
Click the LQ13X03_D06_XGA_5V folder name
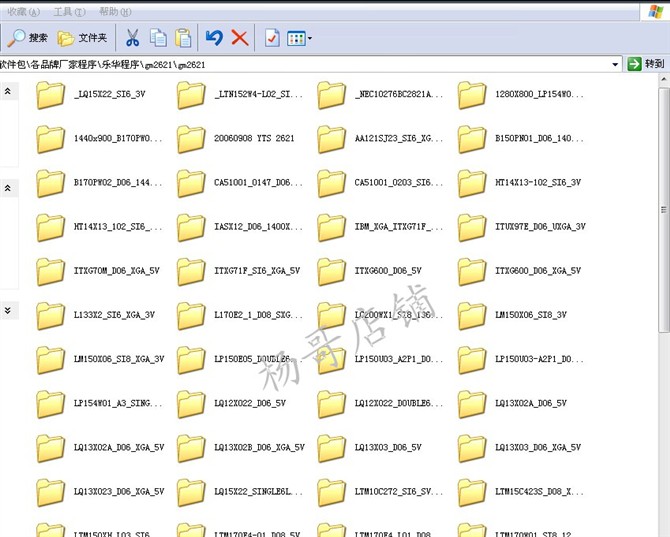(x=538, y=447)
